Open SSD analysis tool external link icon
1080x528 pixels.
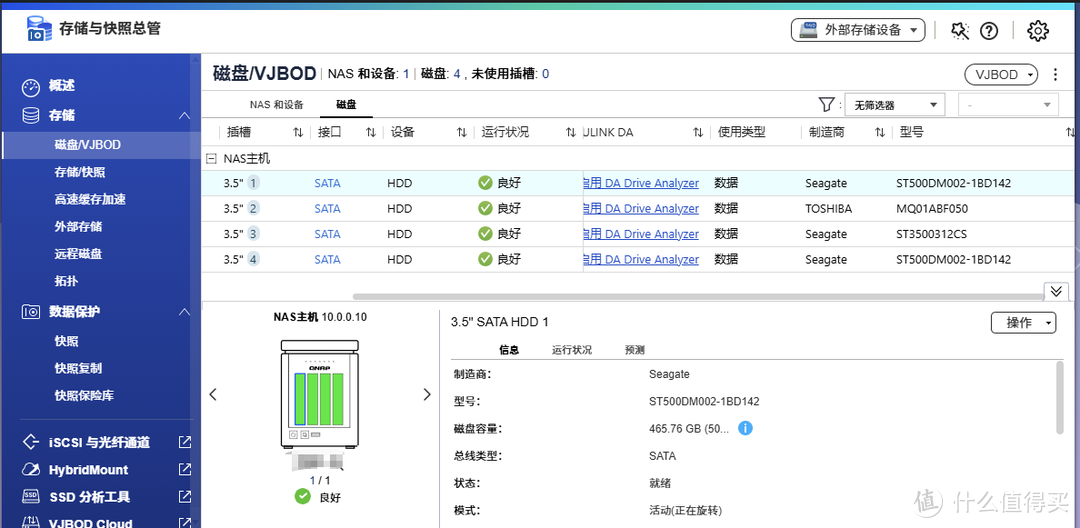coord(185,496)
